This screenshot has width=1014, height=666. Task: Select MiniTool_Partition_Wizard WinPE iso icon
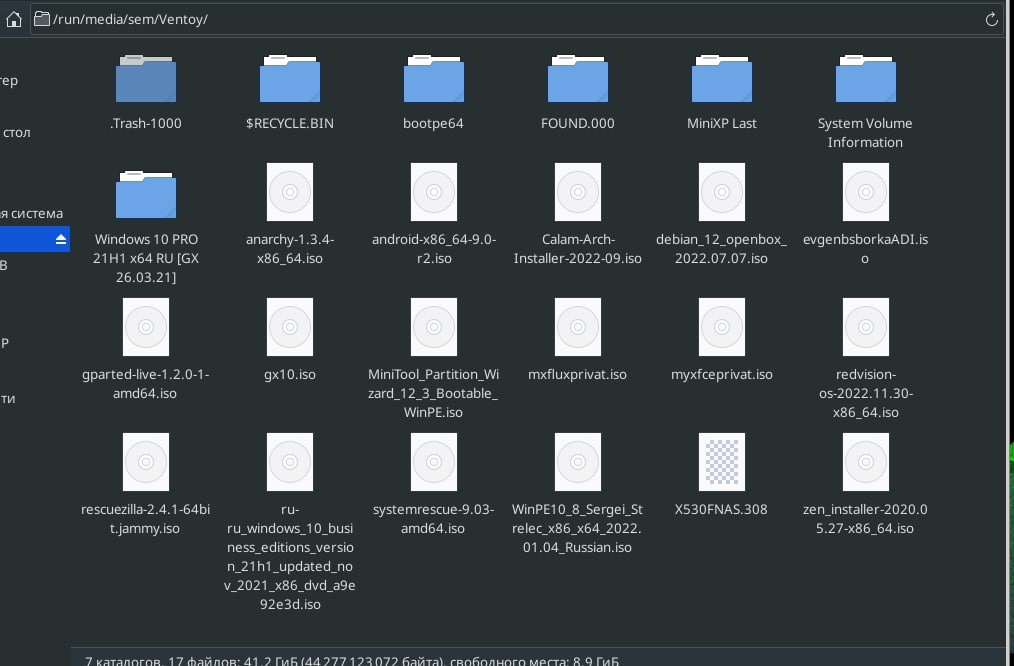click(x=434, y=327)
